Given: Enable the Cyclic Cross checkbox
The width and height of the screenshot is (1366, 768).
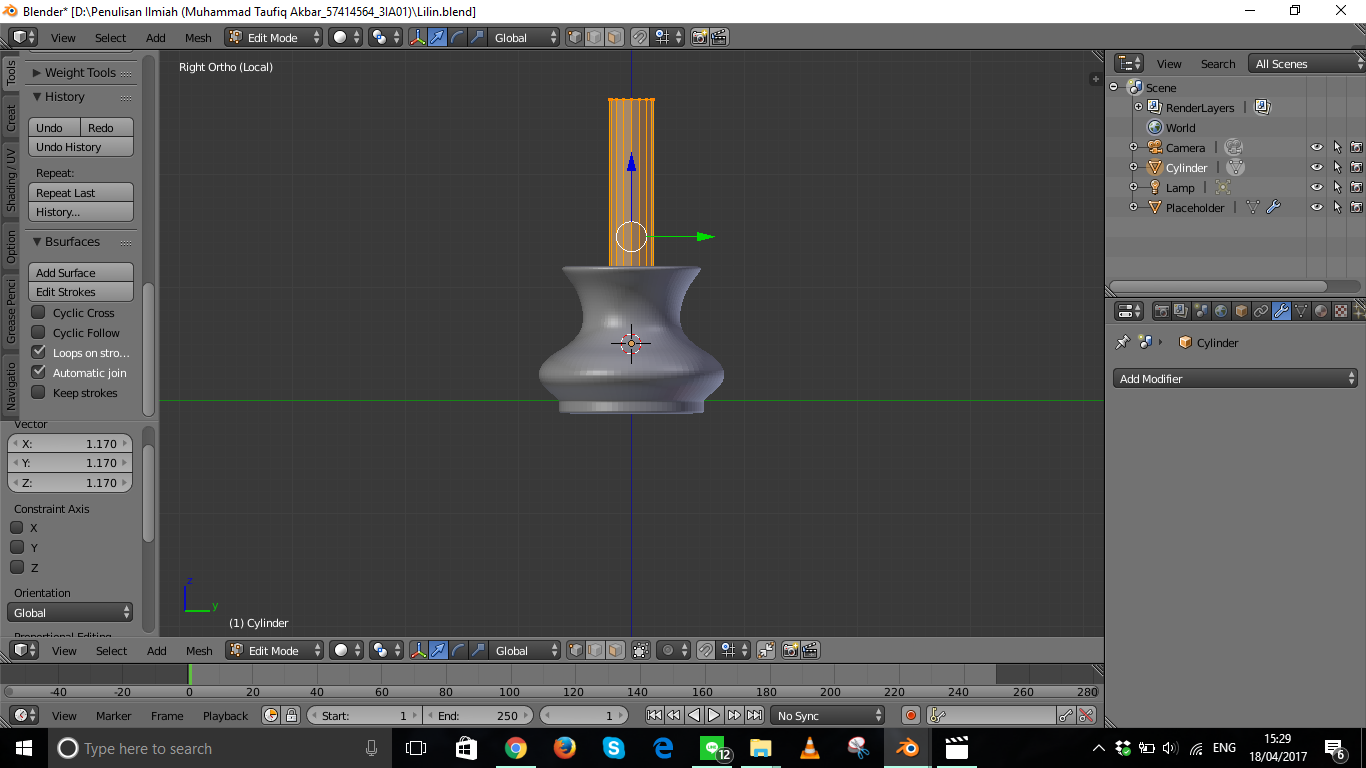Looking at the screenshot, I should (x=38, y=312).
